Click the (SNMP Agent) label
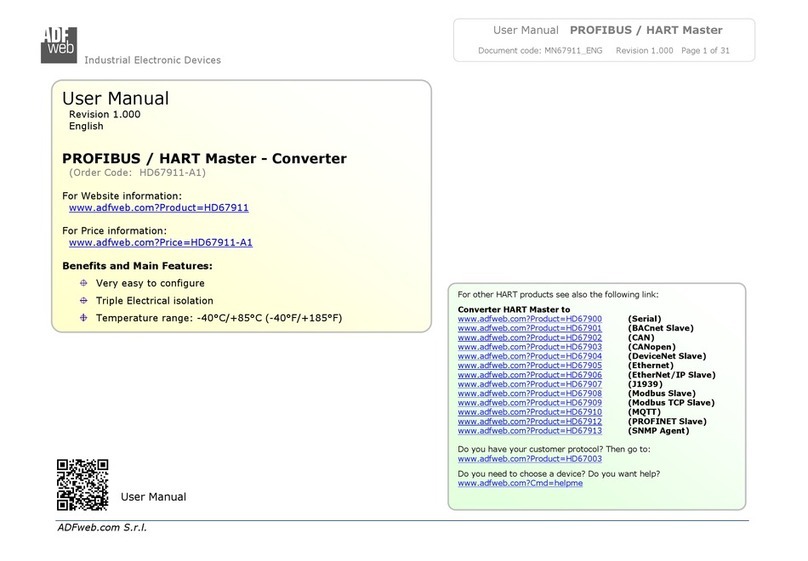 (x=659, y=431)
